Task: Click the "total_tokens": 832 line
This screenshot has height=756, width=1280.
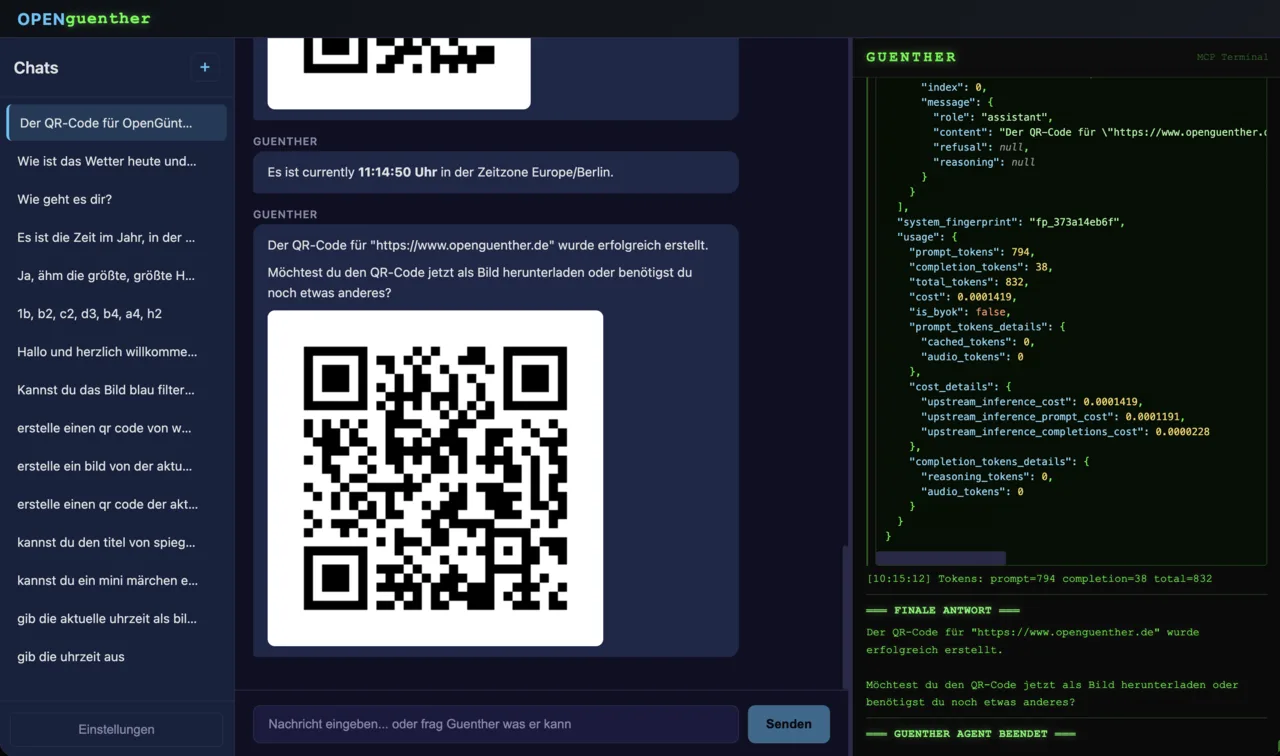Action: tap(969, 282)
